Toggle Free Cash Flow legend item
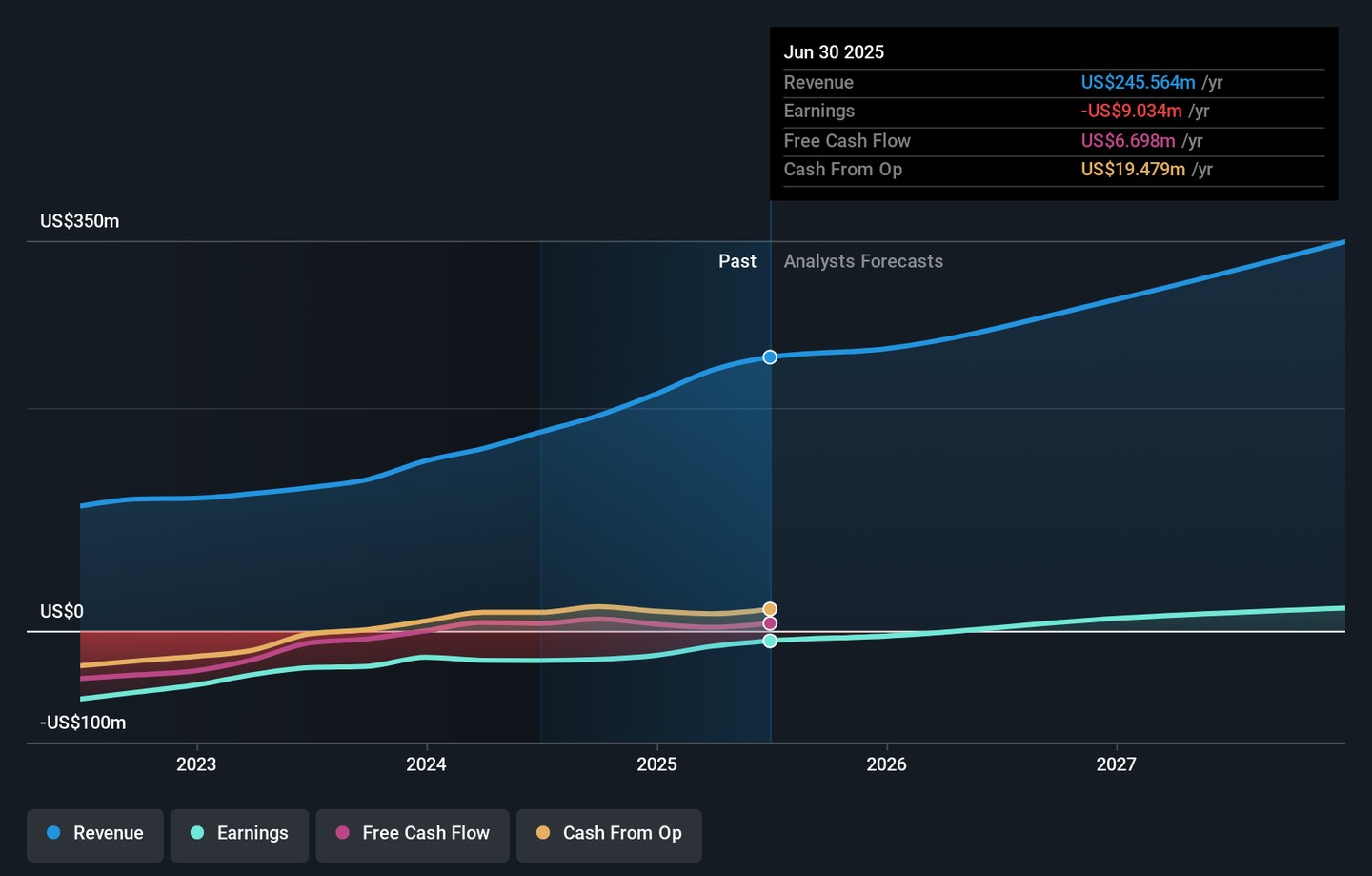This screenshot has height=876, width=1372. coord(413,833)
